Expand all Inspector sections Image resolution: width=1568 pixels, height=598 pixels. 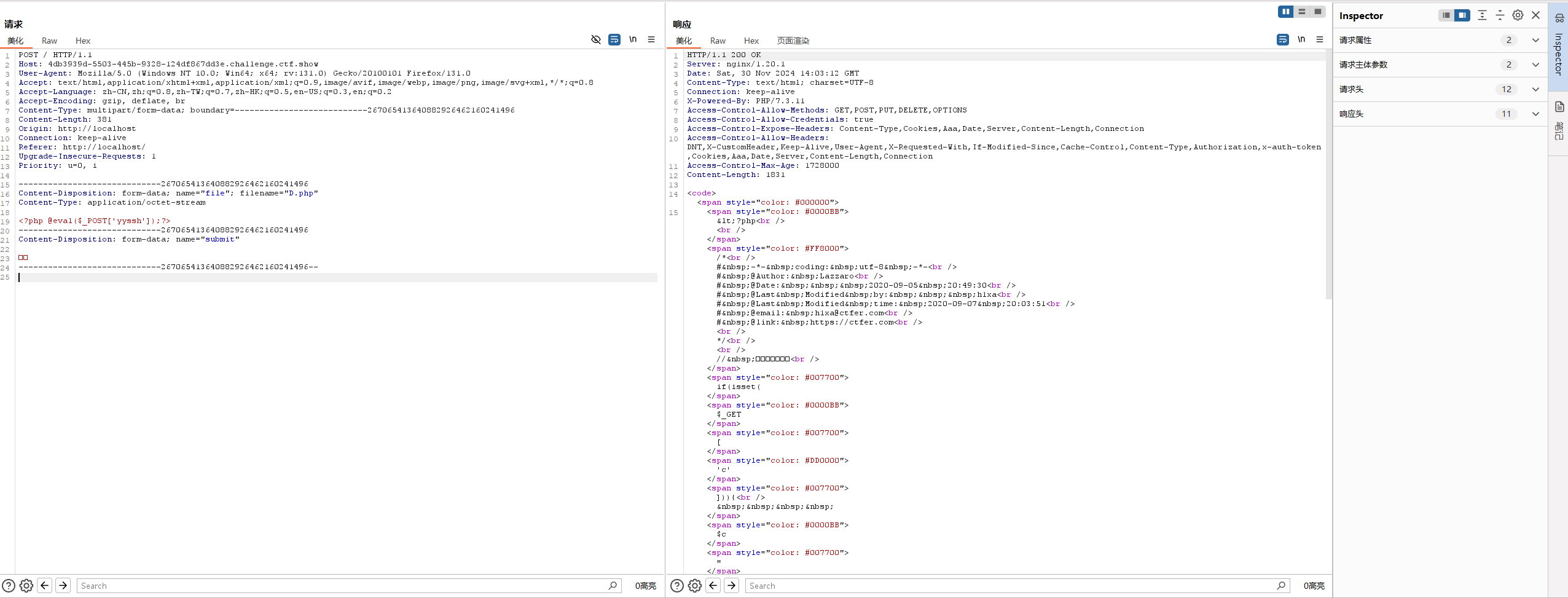(x=1482, y=15)
